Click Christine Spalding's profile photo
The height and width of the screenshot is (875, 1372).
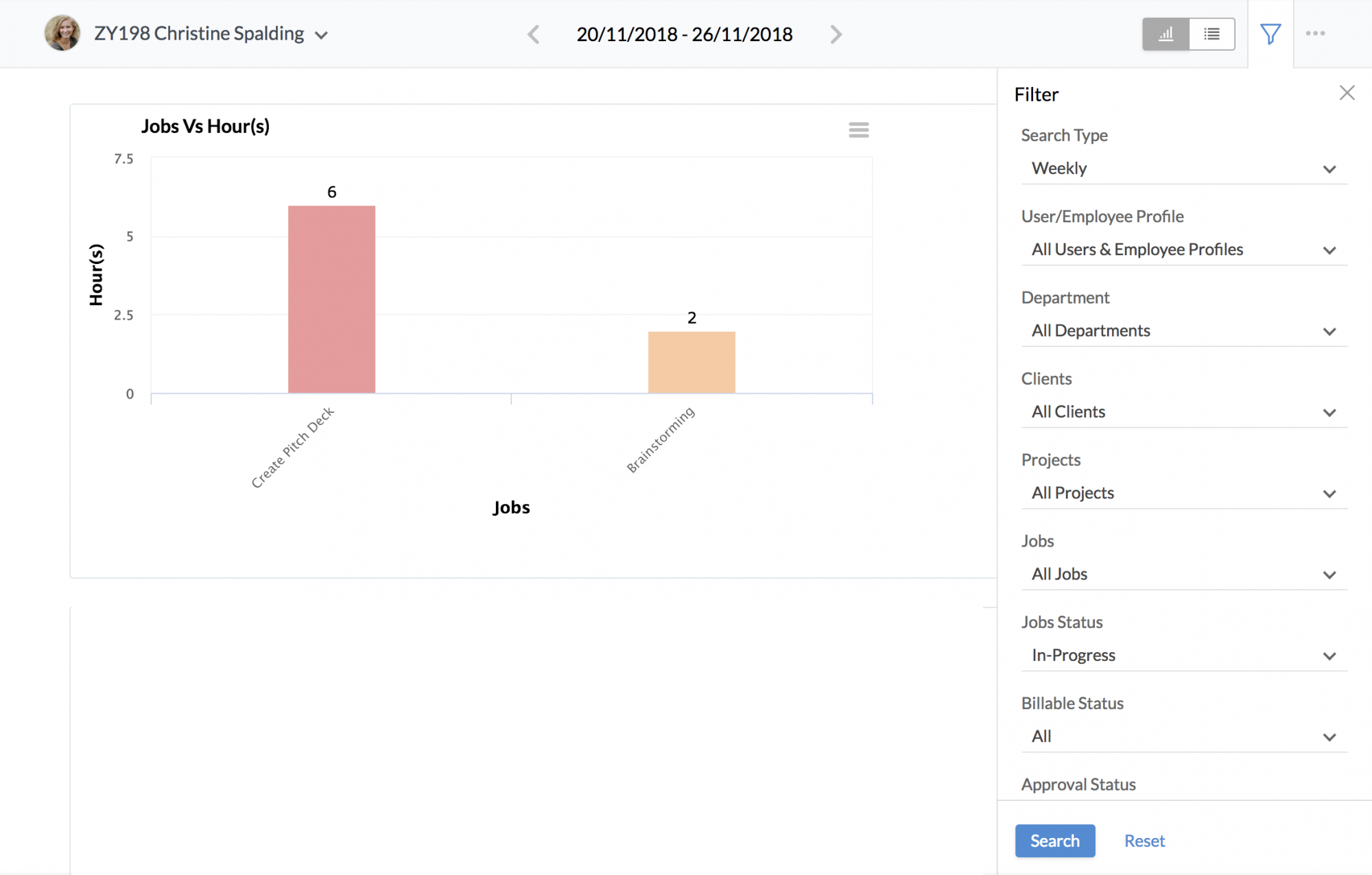point(62,33)
